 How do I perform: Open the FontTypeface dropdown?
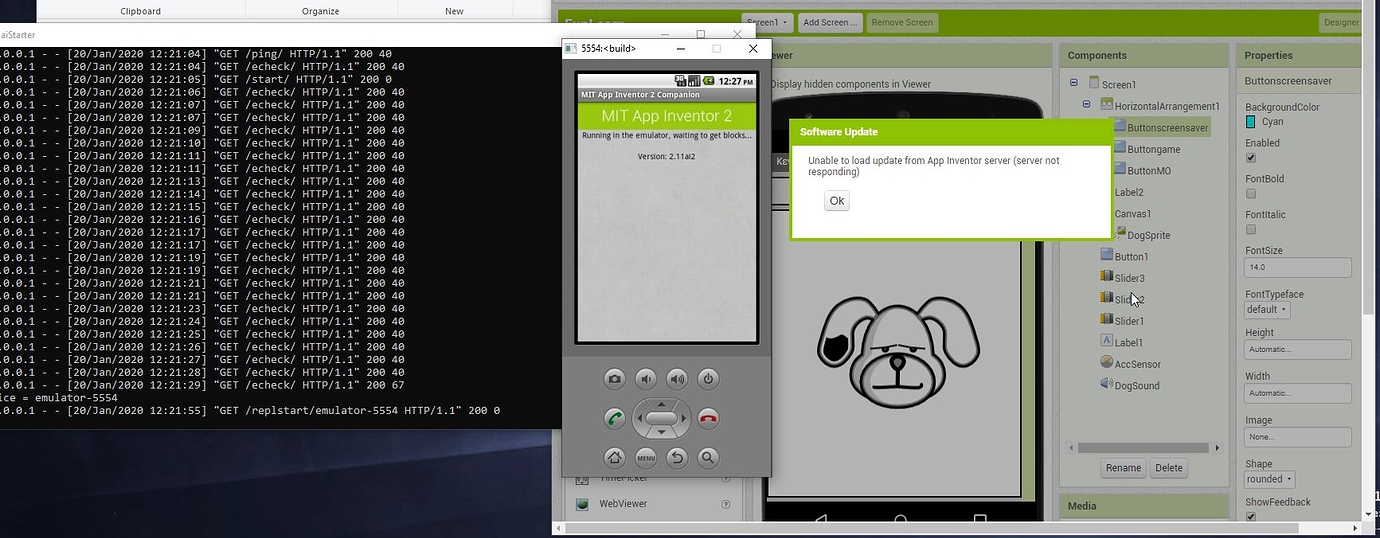click(x=1267, y=310)
